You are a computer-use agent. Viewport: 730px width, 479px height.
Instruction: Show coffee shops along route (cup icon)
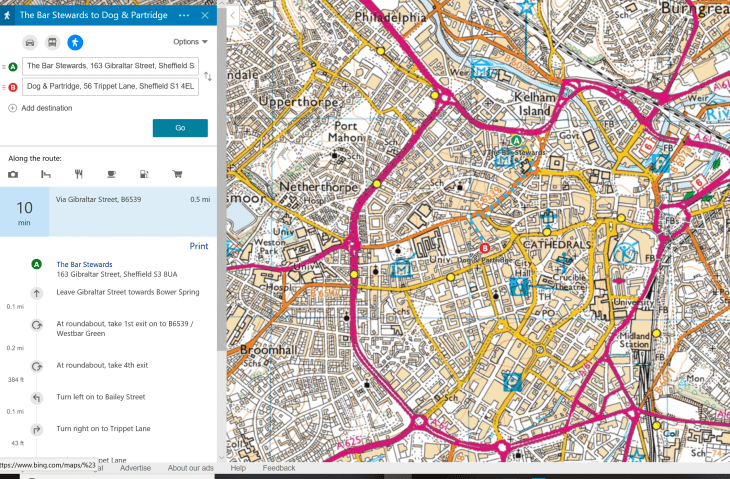click(x=112, y=174)
